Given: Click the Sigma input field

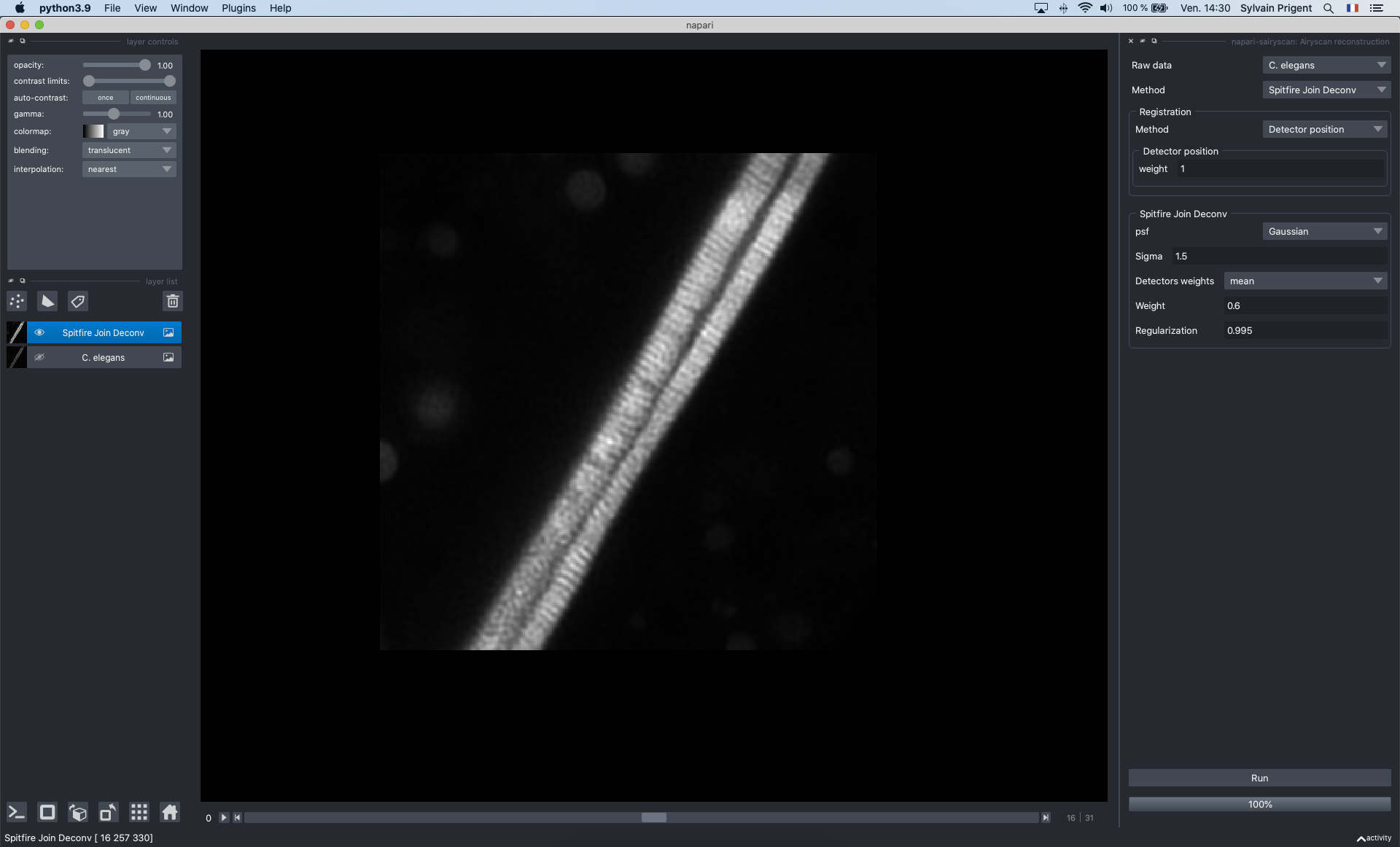Looking at the screenshot, I should 1280,256.
